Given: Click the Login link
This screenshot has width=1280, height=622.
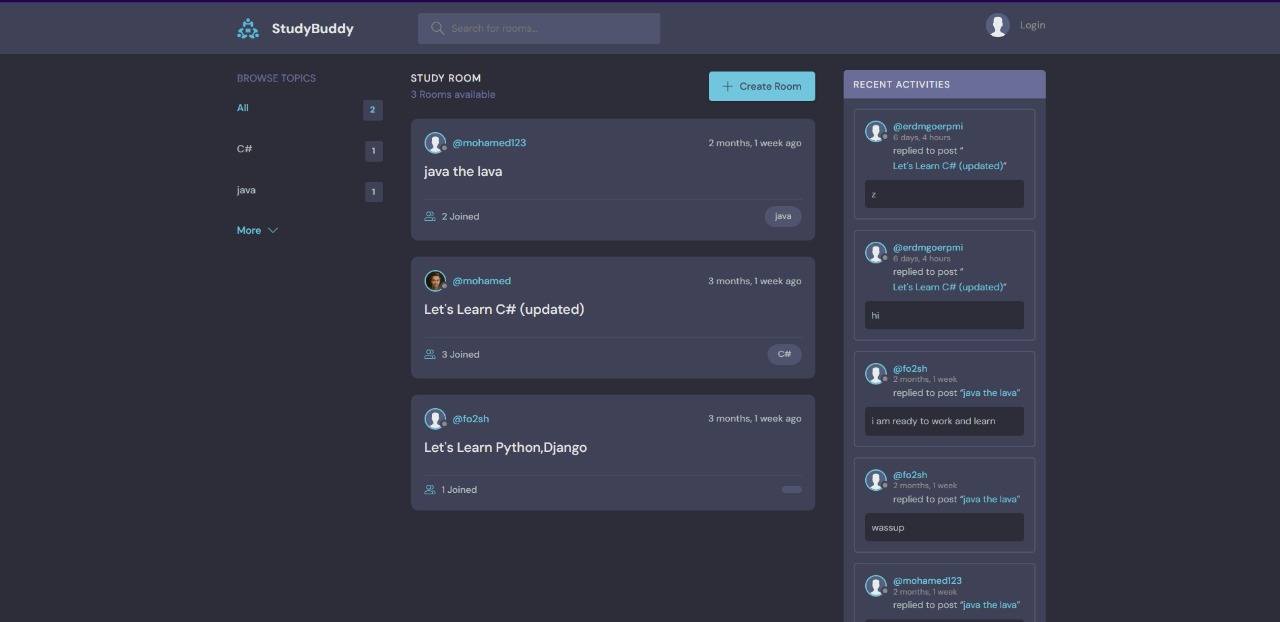Looking at the screenshot, I should pyautogui.click(x=1032, y=25).
